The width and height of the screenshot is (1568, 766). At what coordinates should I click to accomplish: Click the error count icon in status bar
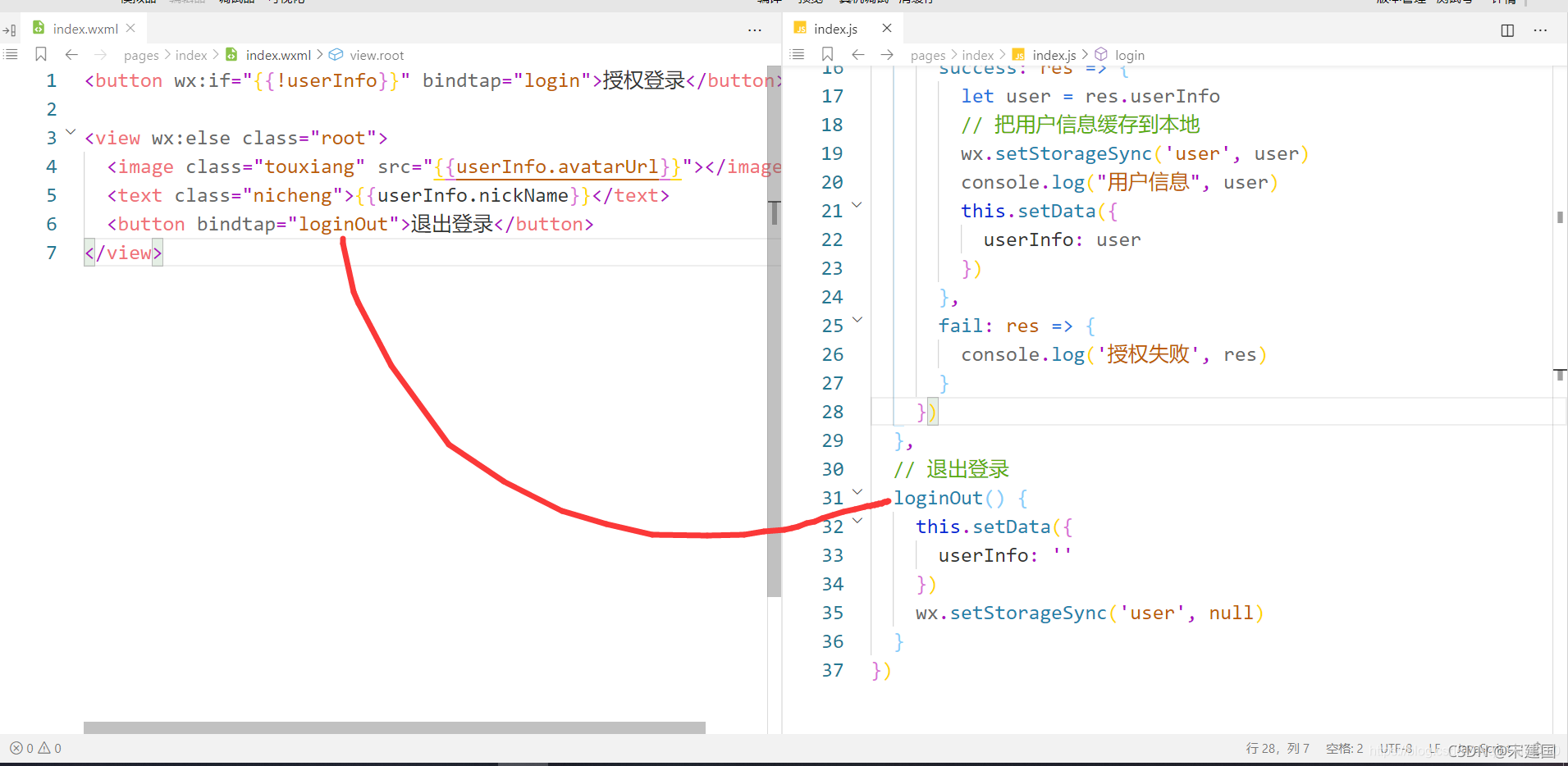point(16,748)
